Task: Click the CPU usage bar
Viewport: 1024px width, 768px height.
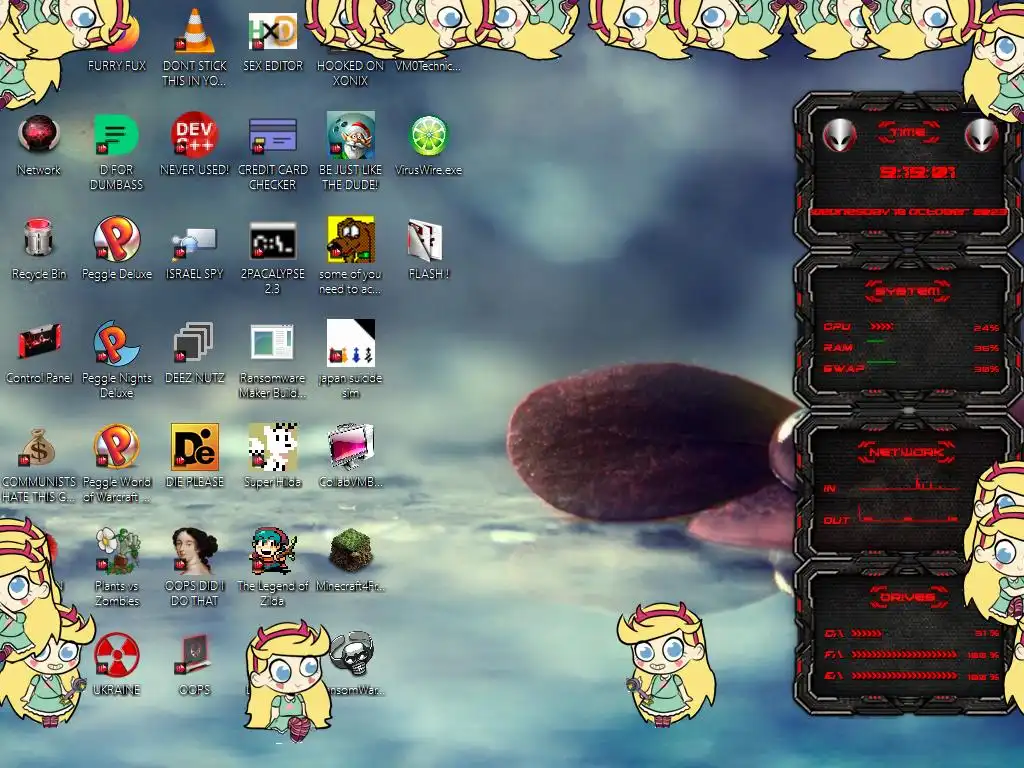Action: tap(882, 327)
